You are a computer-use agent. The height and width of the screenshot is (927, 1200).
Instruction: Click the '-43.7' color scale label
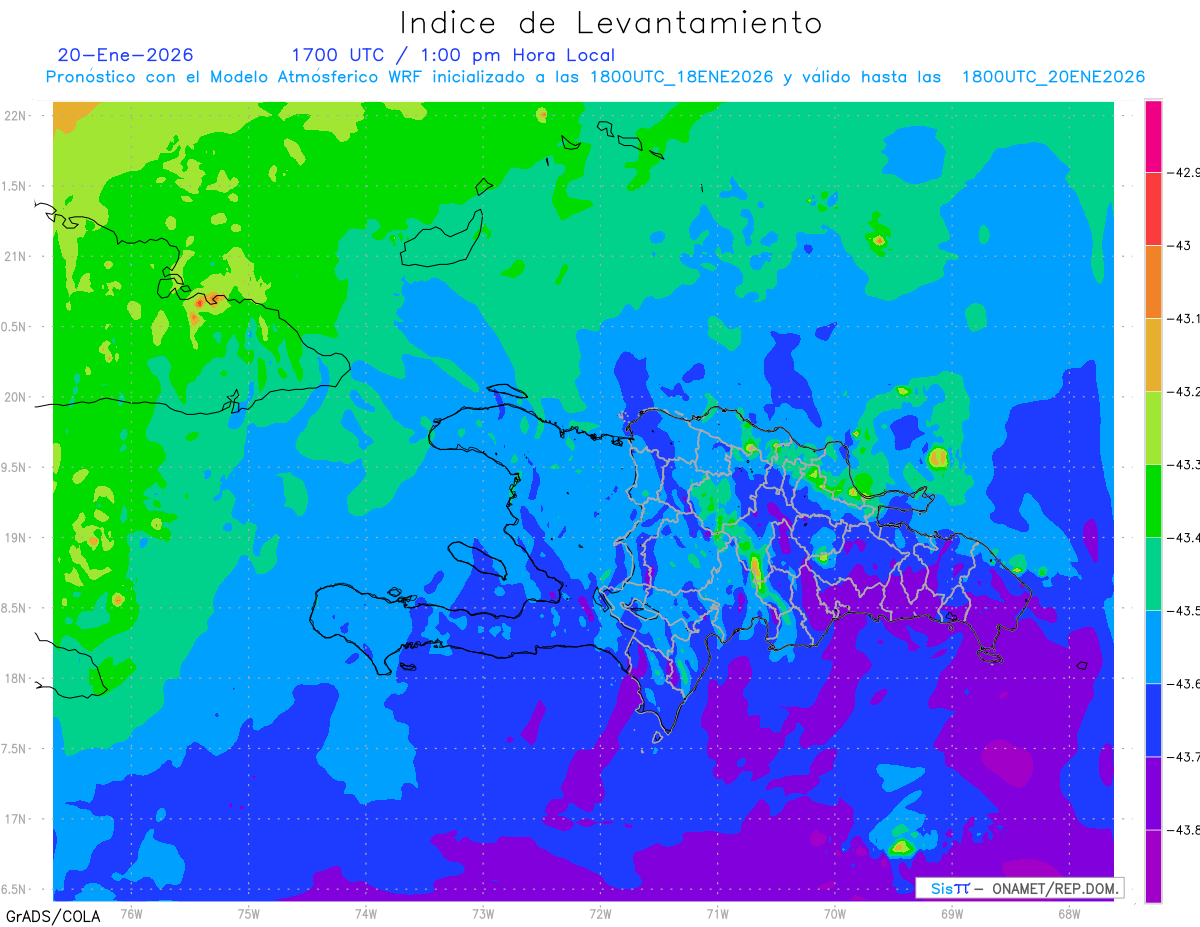pos(1184,757)
